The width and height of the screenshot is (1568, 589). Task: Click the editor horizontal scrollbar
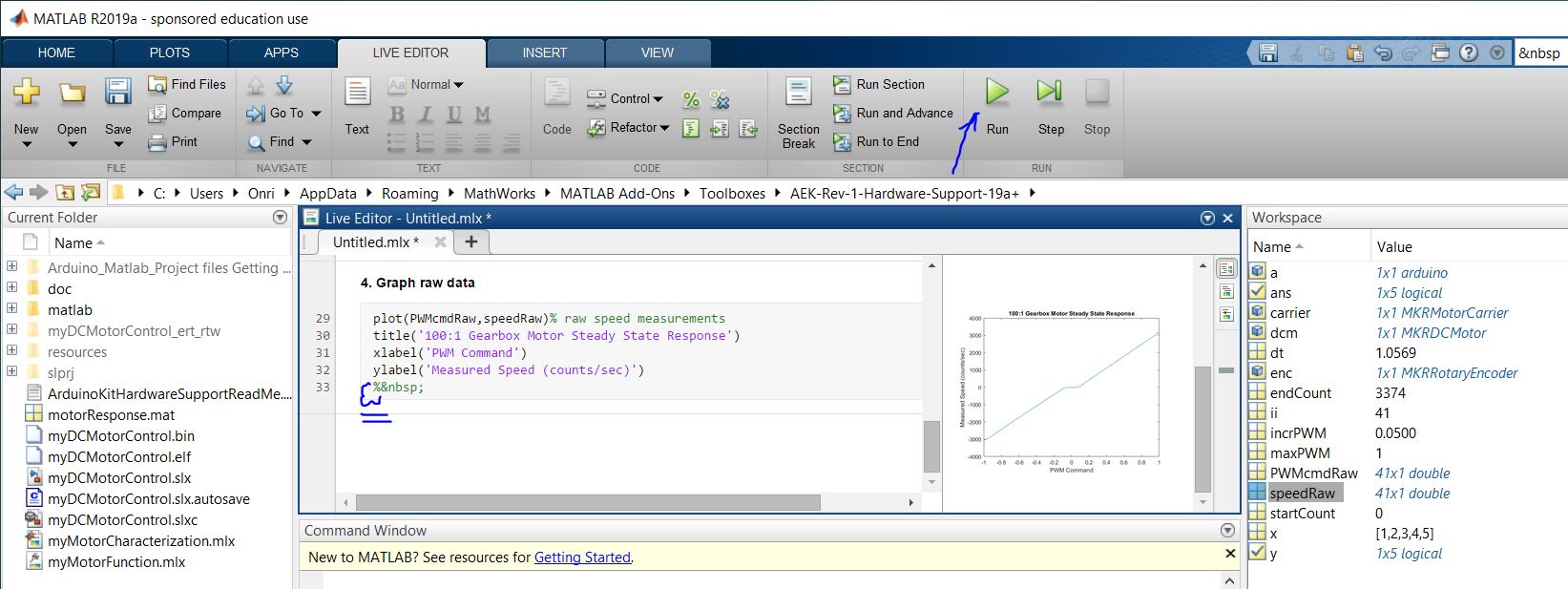coord(588,502)
